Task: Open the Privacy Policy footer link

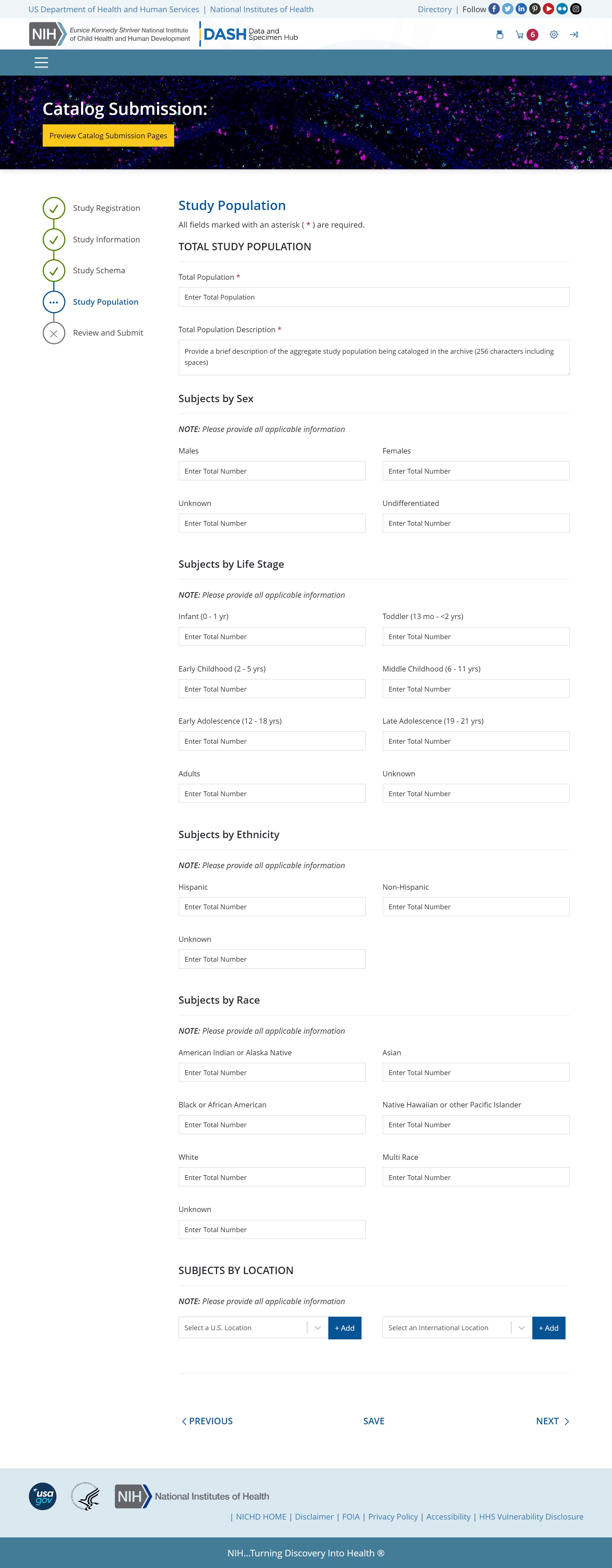Action: click(x=393, y=1516)
